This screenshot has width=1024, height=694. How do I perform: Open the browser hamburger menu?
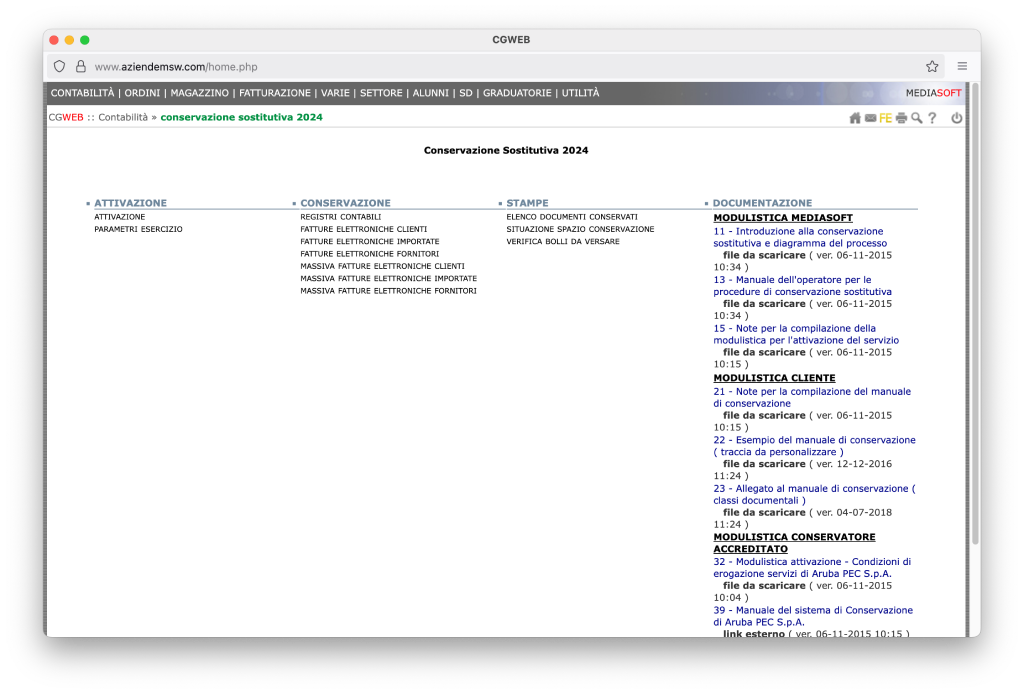(x=962, y=66)
